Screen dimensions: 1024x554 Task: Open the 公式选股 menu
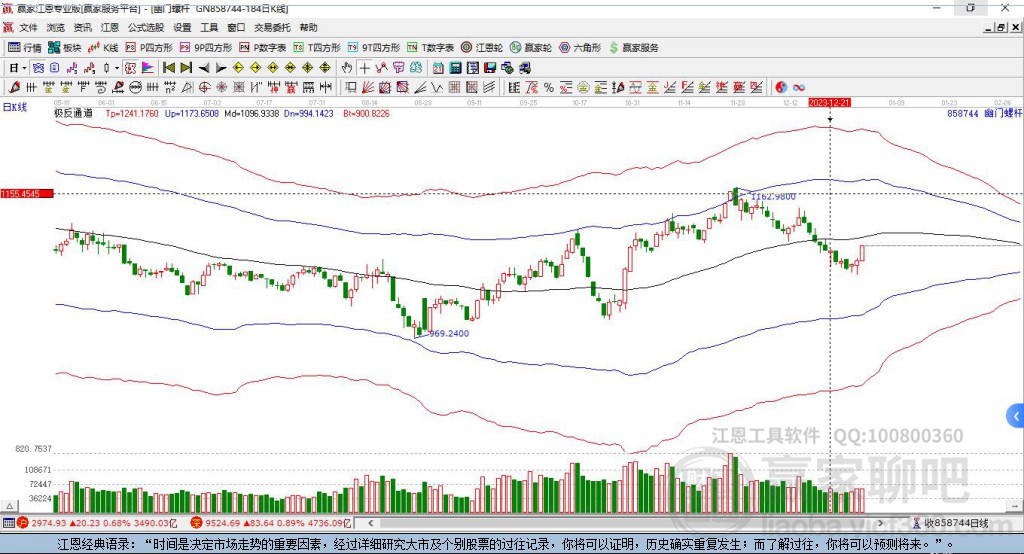pyautogui.click(x=146, y=27)
